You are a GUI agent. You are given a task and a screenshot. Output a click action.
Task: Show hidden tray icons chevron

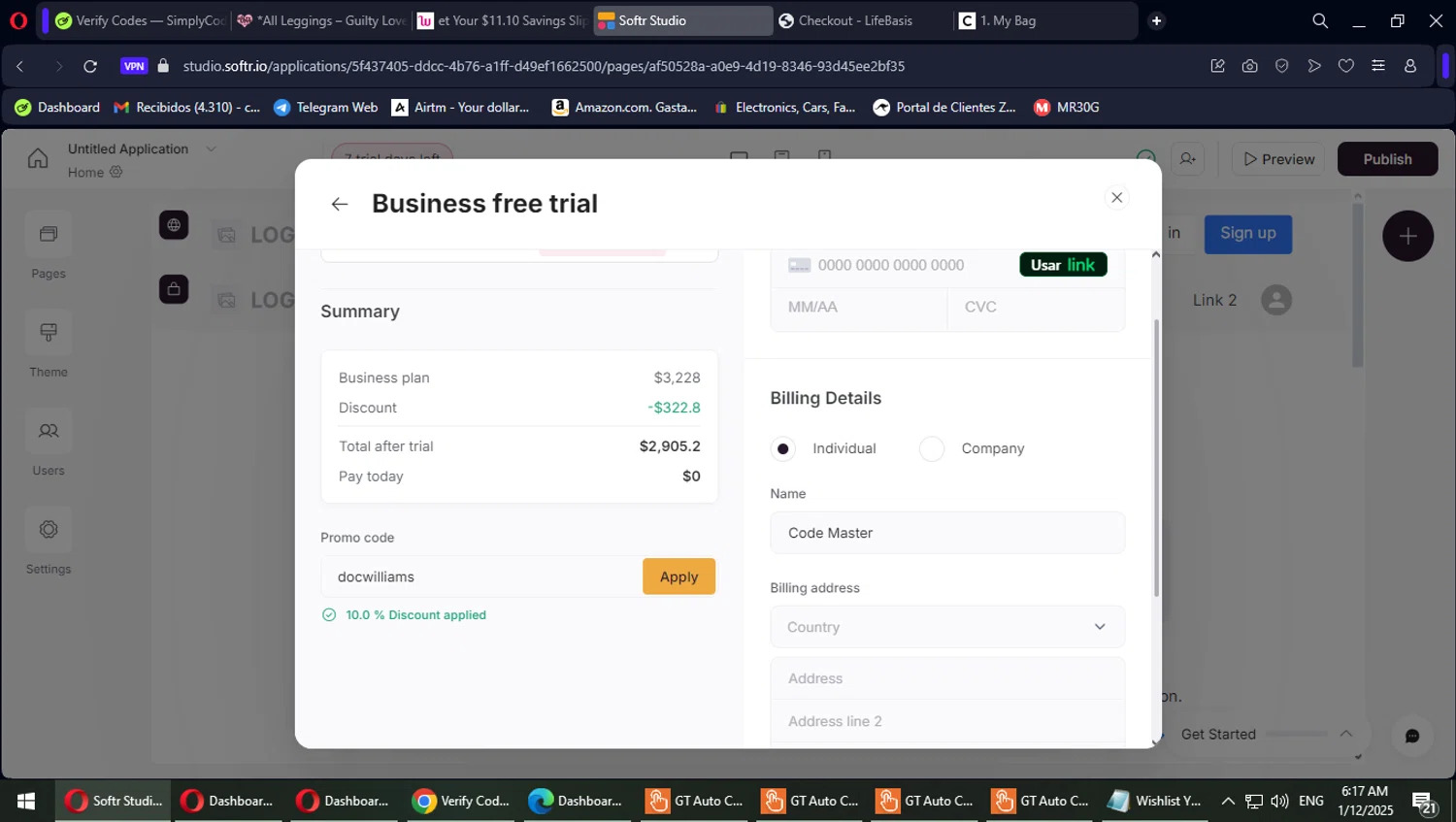click(x=1228, y=801)
